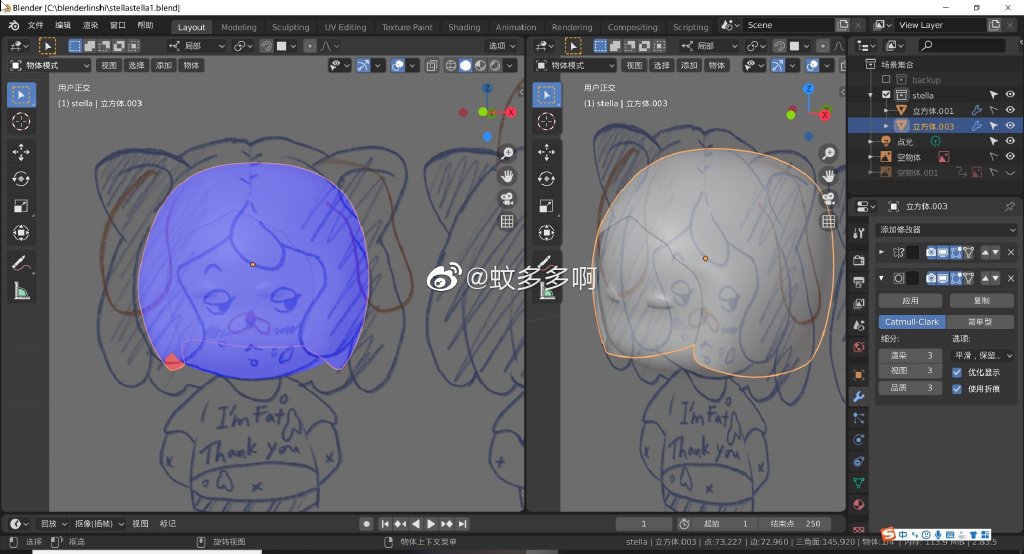Switch to Sculpting workspace tab

point(291,27)
